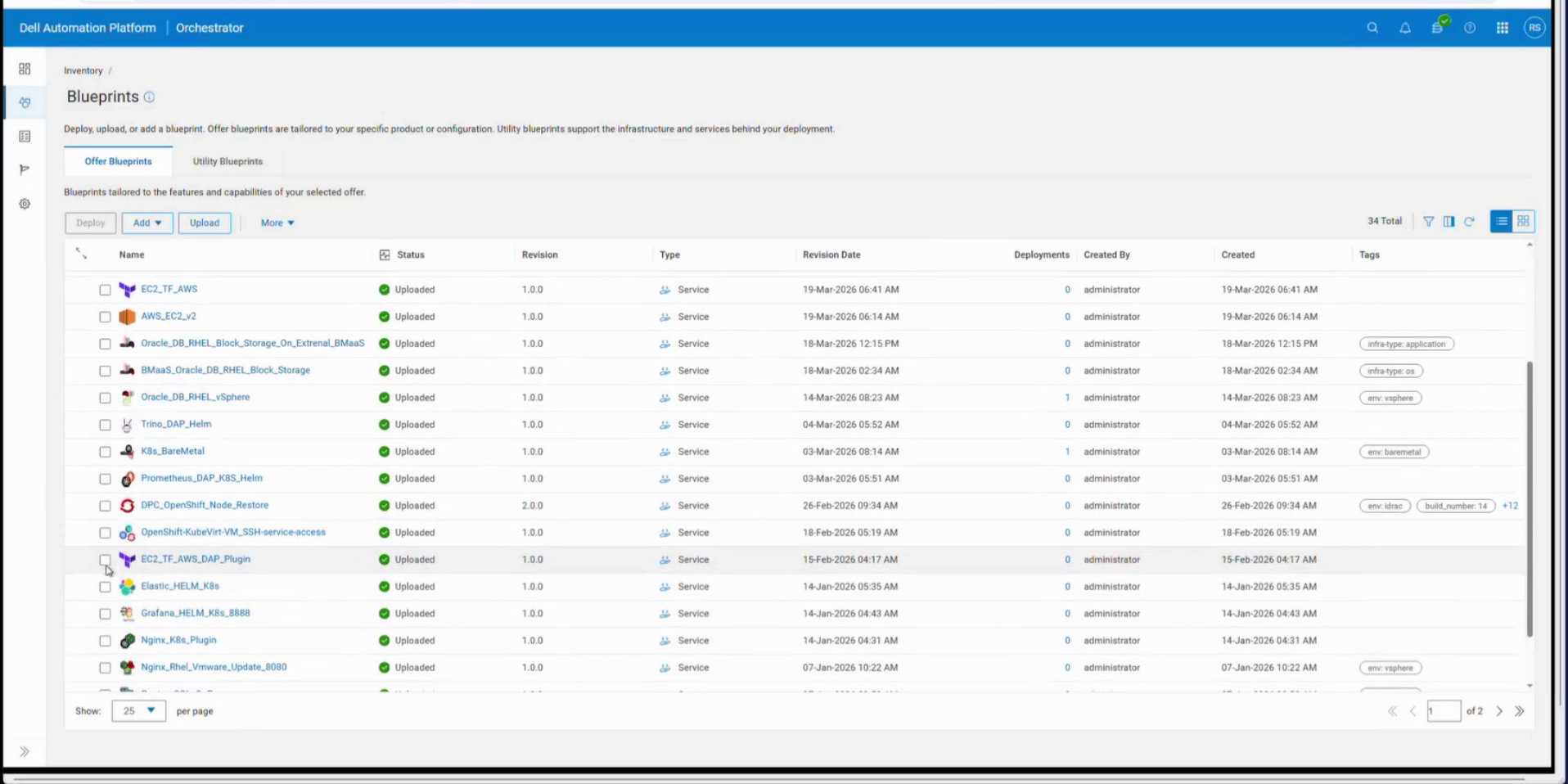The height and width of the screenshot is (784, 1568).
Task: Check the K8s_BareMetal row
Action: [x=105, y=452]
